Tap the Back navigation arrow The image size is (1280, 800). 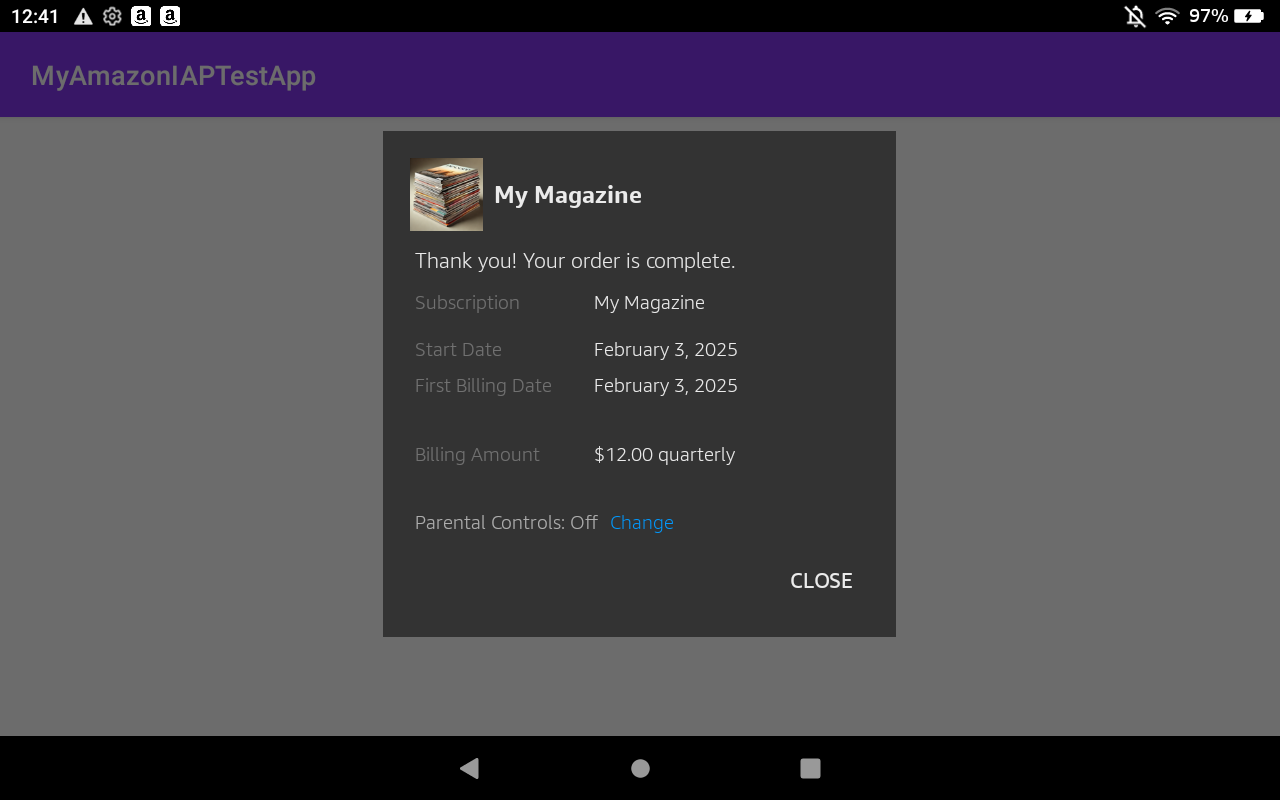tap(469, 768)
